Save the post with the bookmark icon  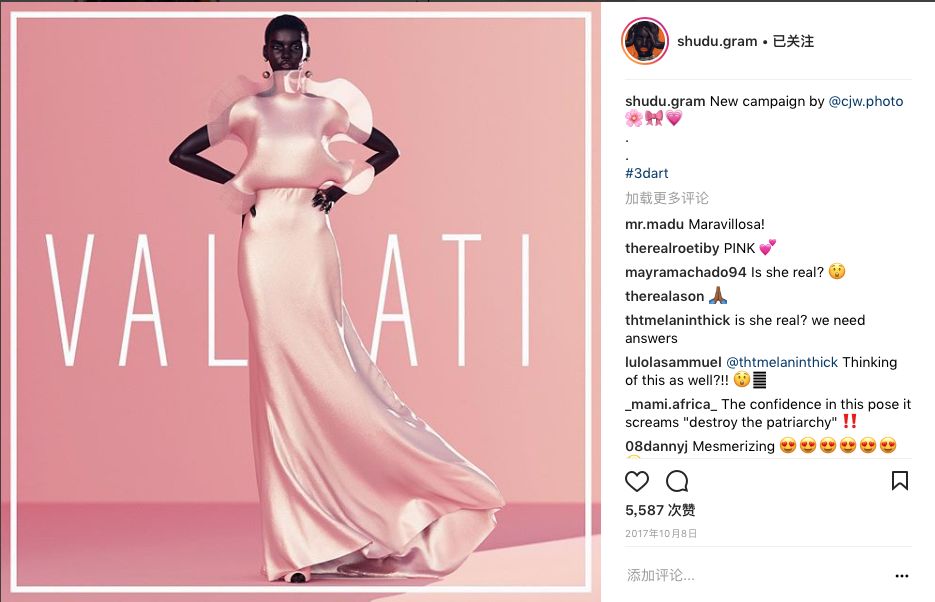[x=900, y=480]
